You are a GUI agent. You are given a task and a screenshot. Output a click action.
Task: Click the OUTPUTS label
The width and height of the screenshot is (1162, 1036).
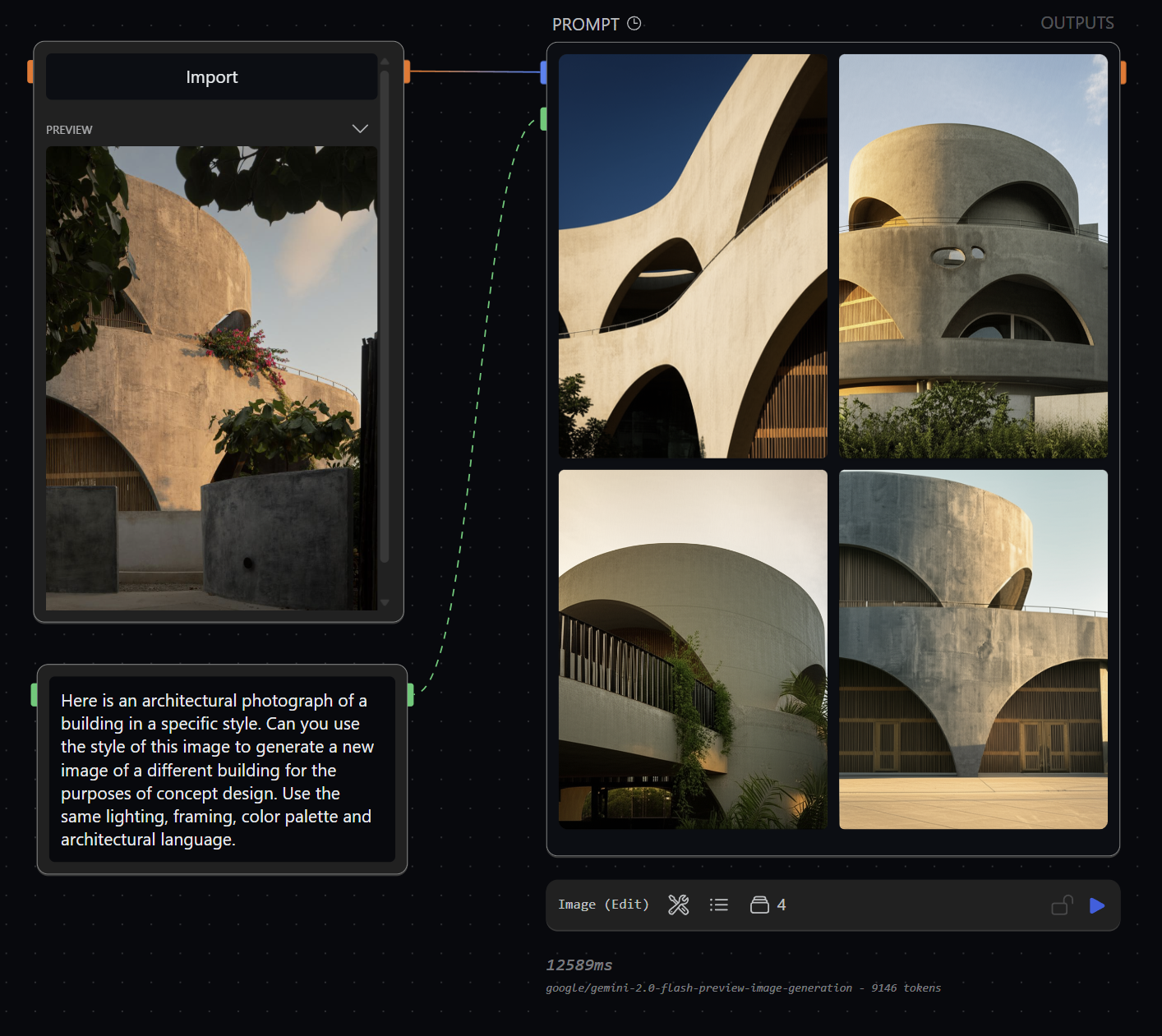(1077, 23)
